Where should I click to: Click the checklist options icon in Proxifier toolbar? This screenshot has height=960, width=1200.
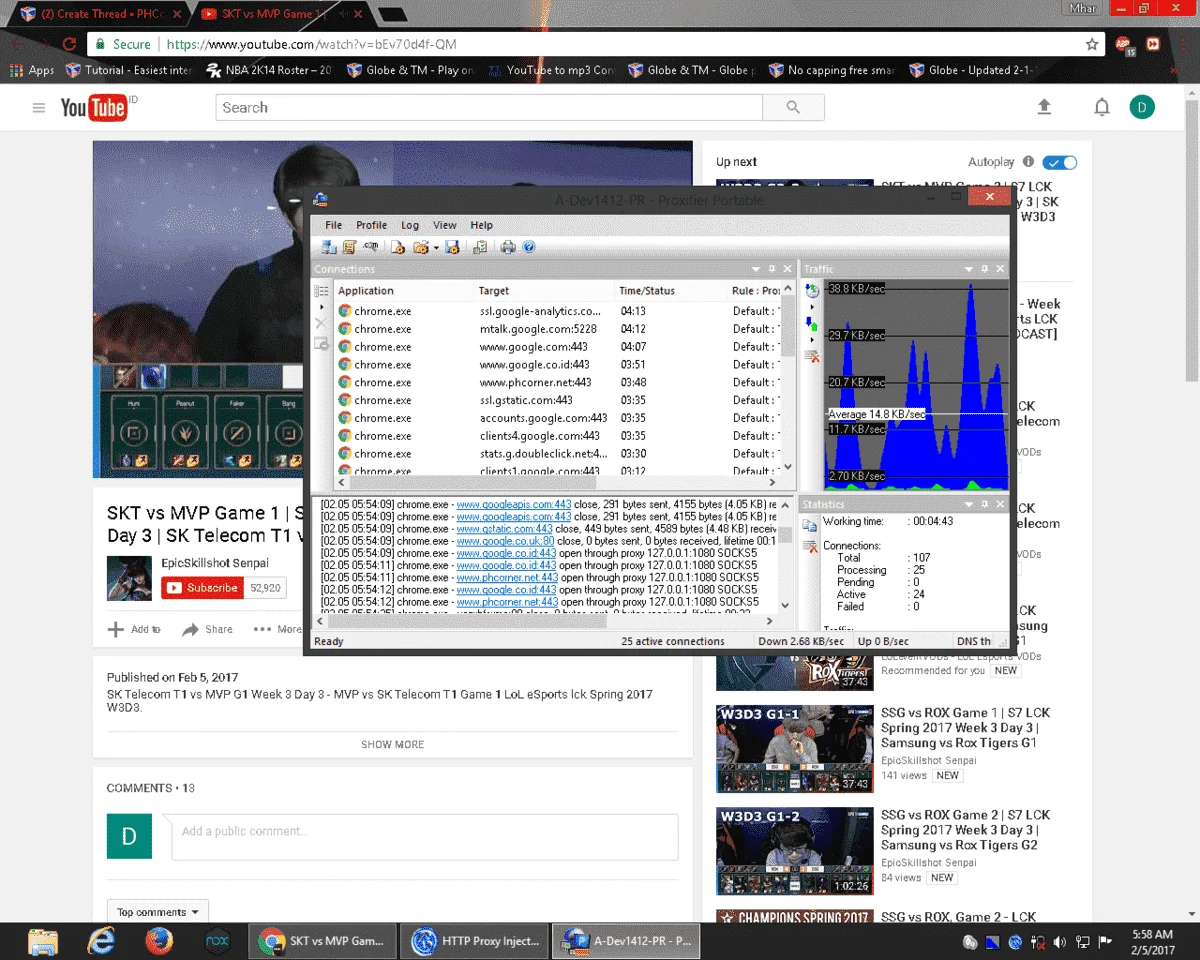pyautogui.click(x=480, y=247)
